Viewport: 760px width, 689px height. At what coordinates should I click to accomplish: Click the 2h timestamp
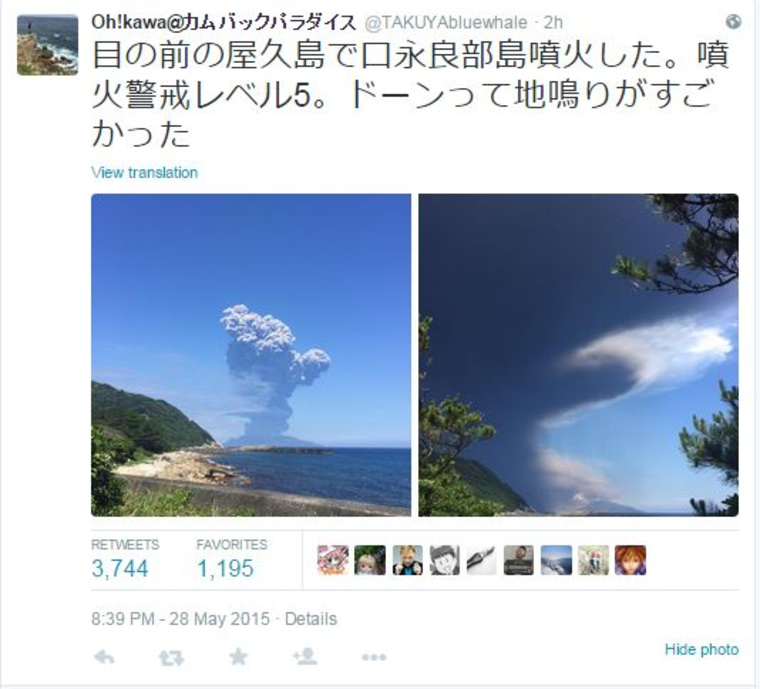click(x=553, y=22)
